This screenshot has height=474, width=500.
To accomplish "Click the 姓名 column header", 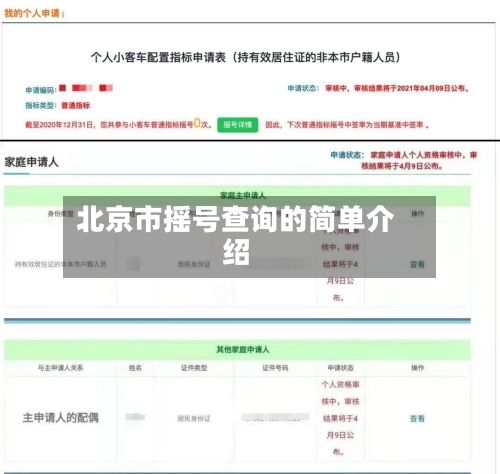I will pyautogui.click(x=135, y=368).
